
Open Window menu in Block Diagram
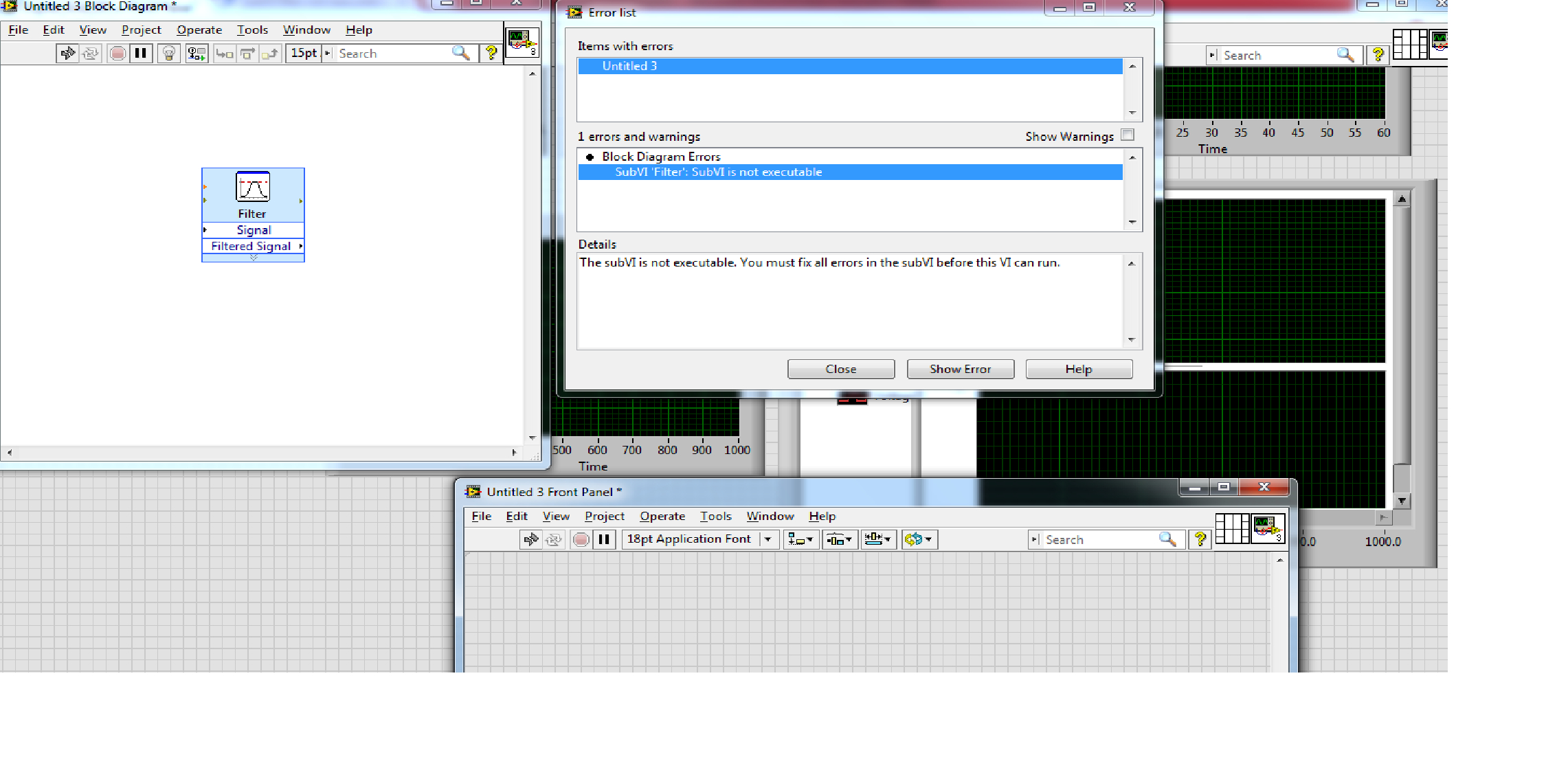[306, 30]
